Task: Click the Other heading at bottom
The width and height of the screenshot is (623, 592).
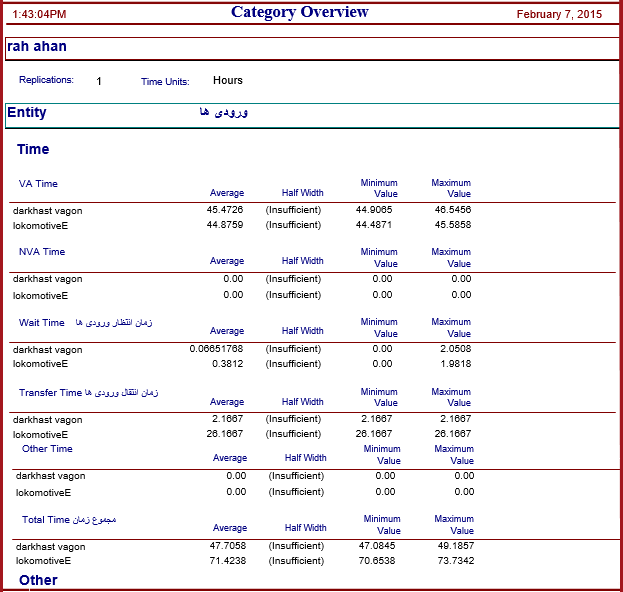Action: (x=38, y=580)
